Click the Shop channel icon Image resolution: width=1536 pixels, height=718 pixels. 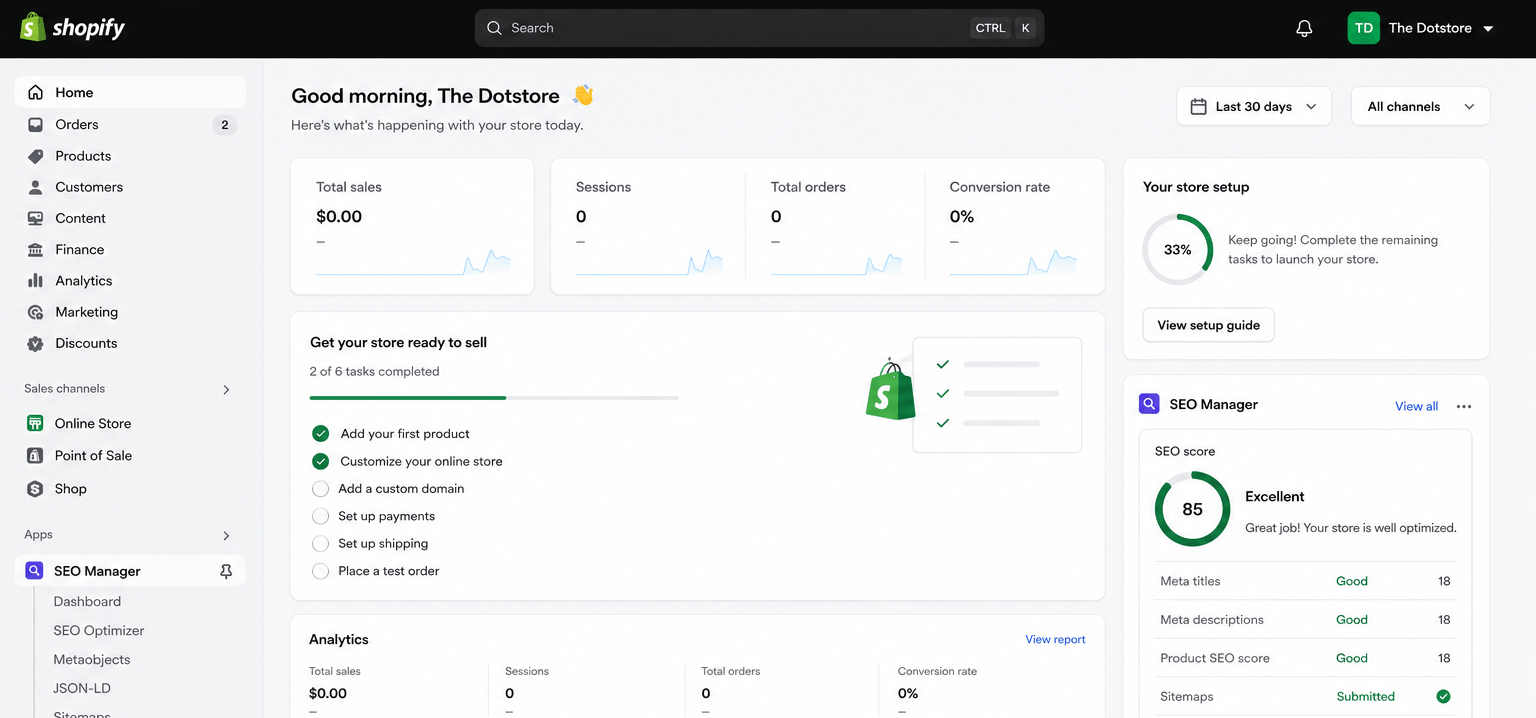(x=35, y=488)
